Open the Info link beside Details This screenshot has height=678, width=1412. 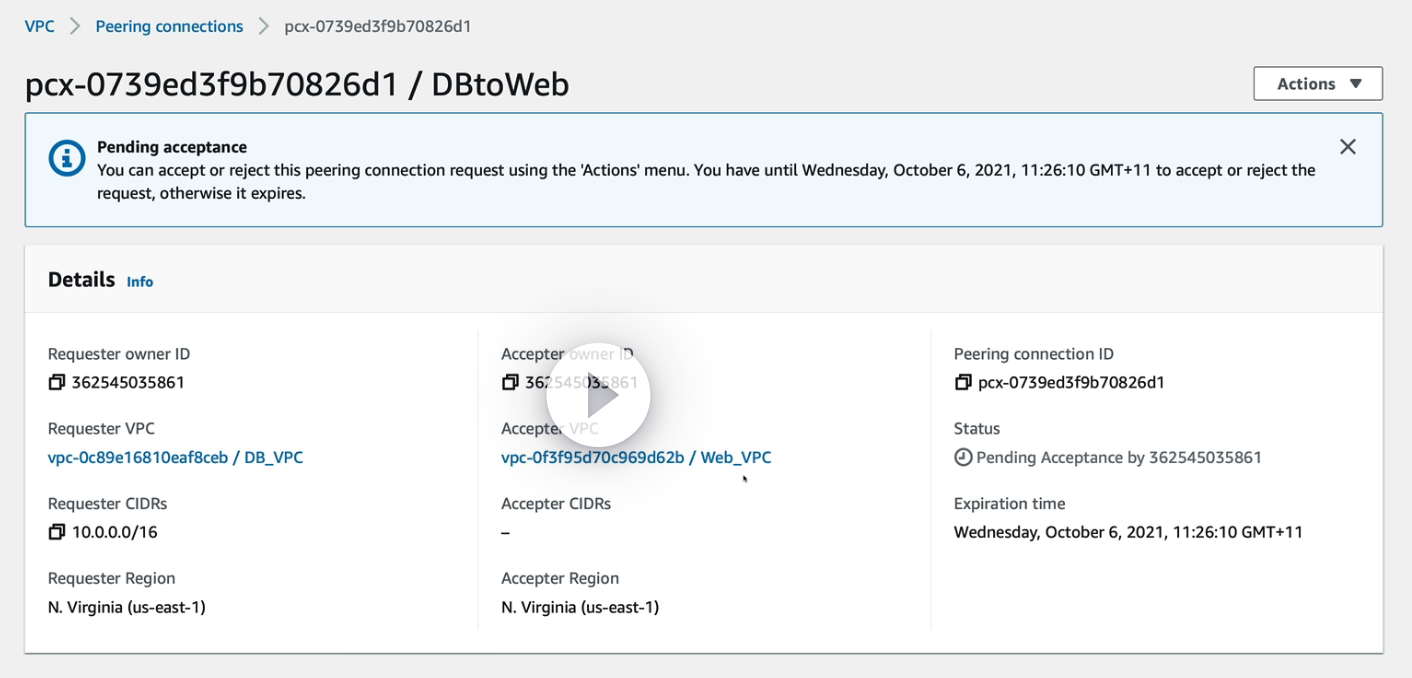140,282
